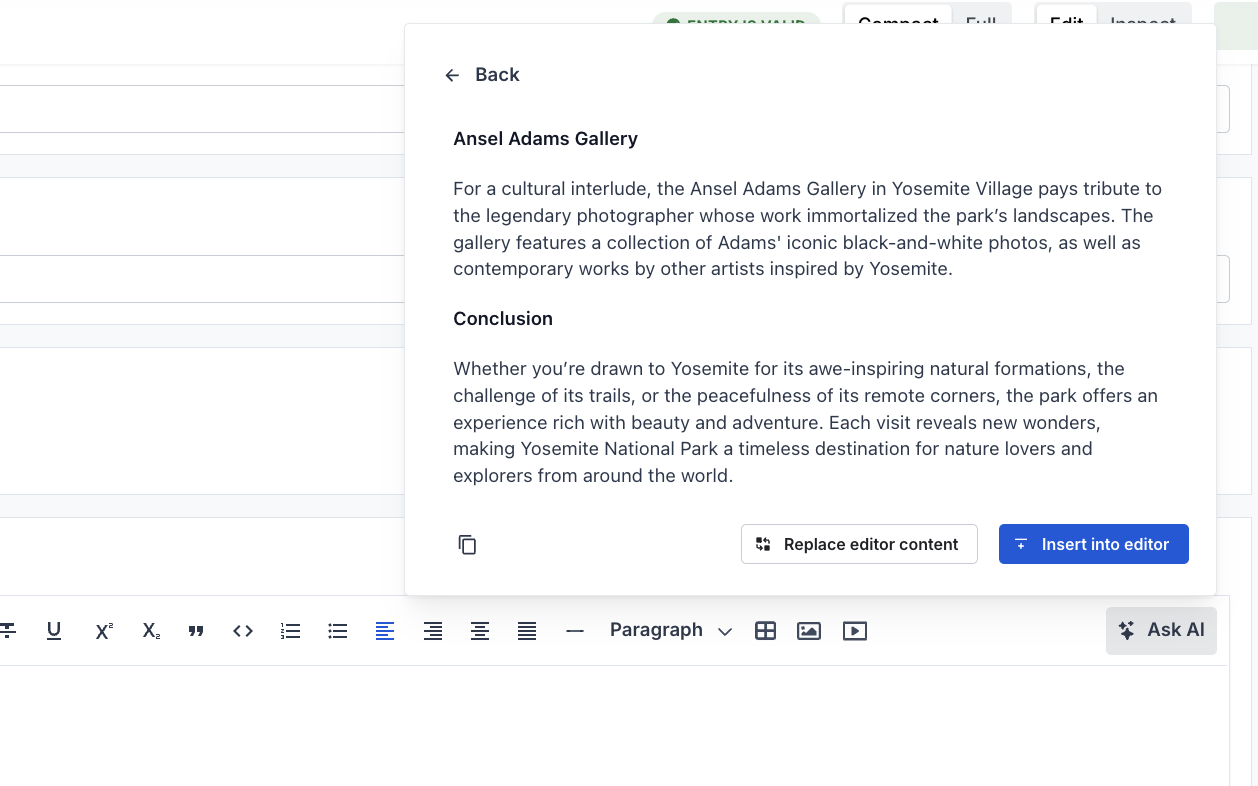Viewport: 1258px width, 786px height.
Task: Click the 'Ansel Adams Gallery' heading
Action: 545,139
